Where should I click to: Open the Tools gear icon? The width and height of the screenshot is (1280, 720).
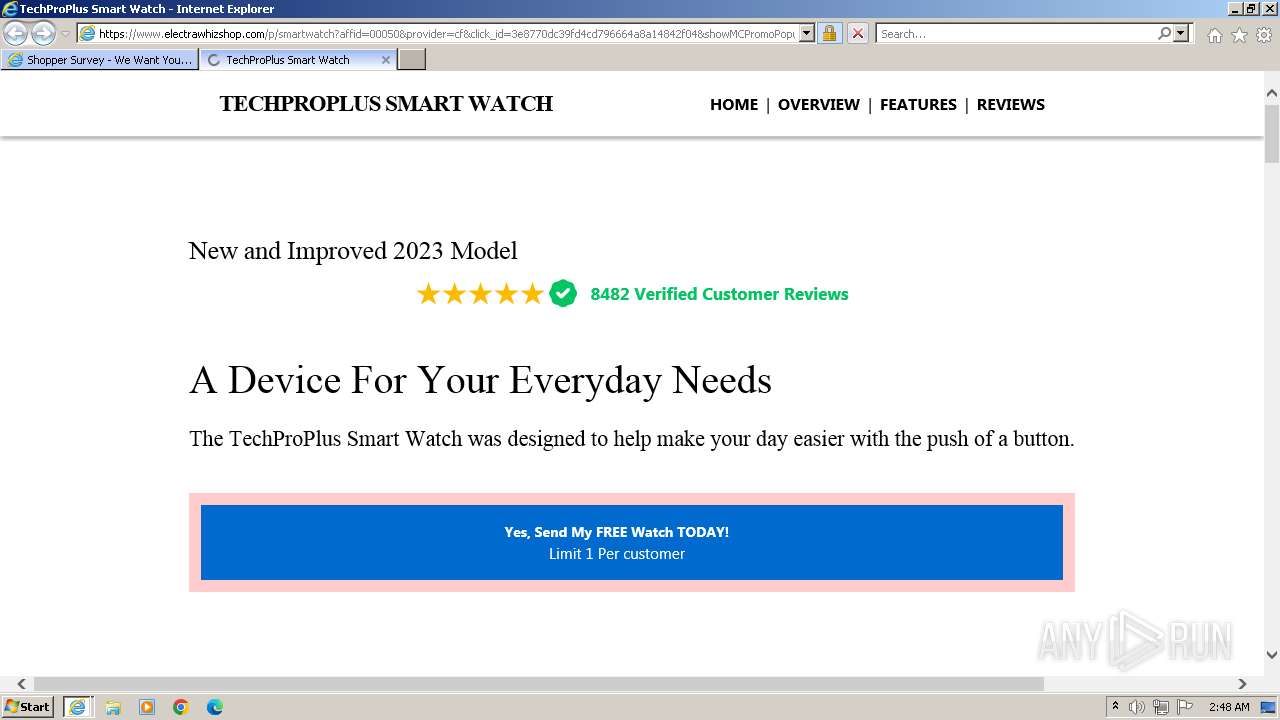[x=1264, y=35]
